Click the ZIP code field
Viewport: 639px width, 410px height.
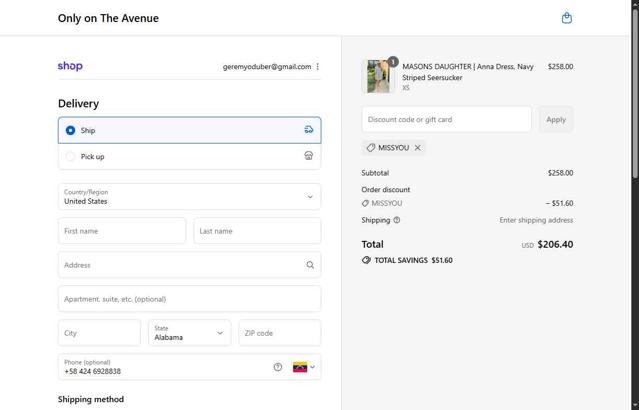(280, 333)
